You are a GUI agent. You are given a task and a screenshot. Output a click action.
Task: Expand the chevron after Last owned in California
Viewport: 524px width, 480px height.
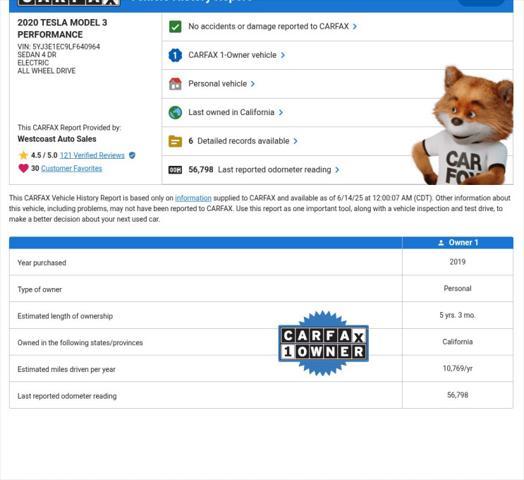click(281, 112)
